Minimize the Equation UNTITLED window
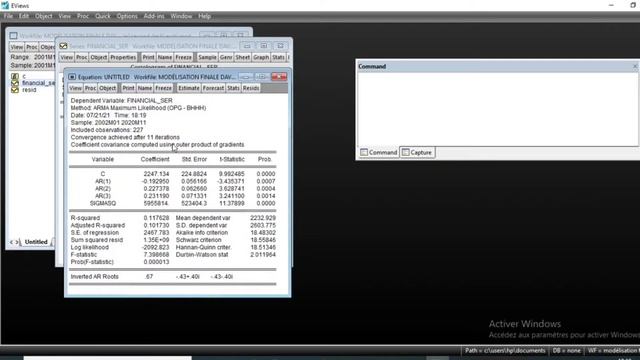 click(x=246, y=77)
